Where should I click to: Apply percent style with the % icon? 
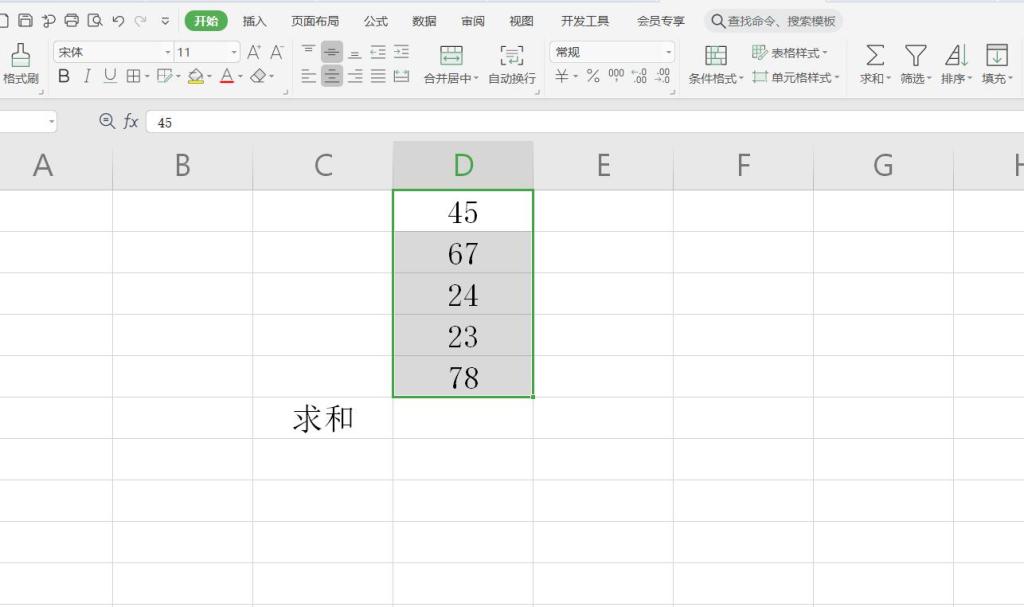click(x=594, y=74)
